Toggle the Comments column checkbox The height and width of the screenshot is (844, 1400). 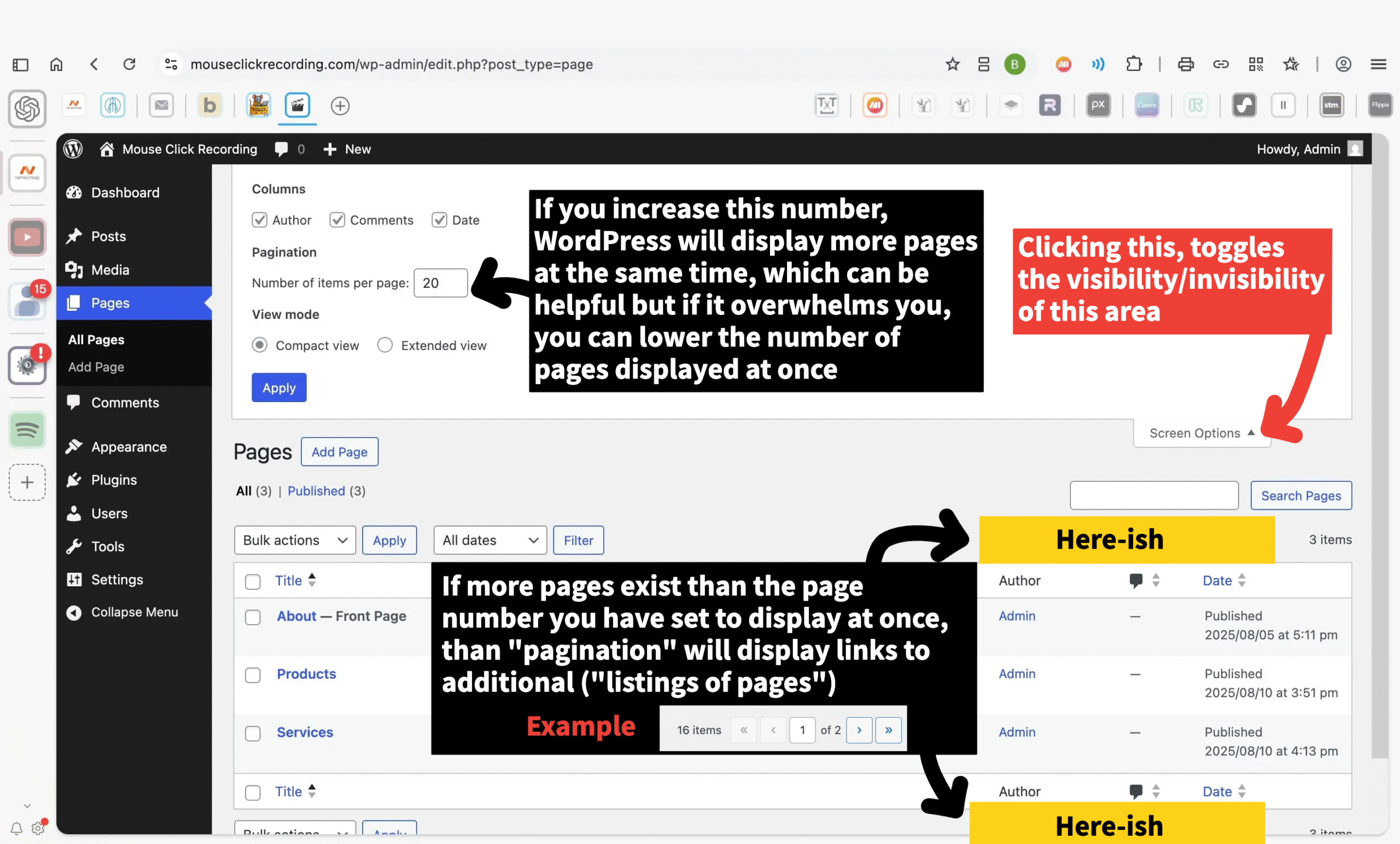pos(337,220)
